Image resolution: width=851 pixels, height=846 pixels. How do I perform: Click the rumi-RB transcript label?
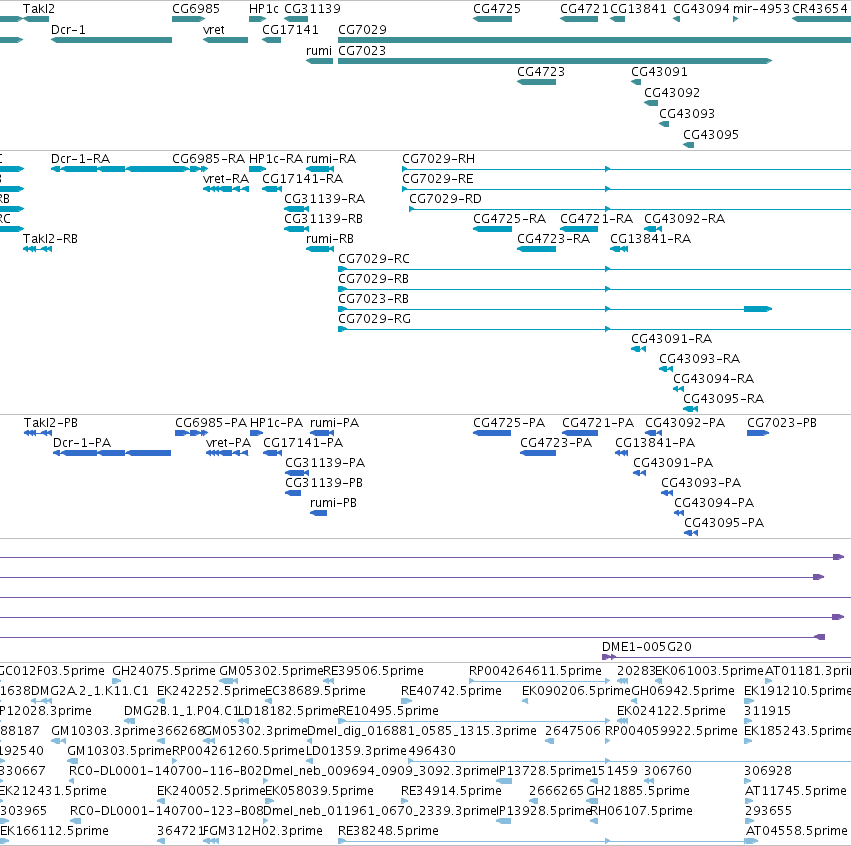click(330, 239)
